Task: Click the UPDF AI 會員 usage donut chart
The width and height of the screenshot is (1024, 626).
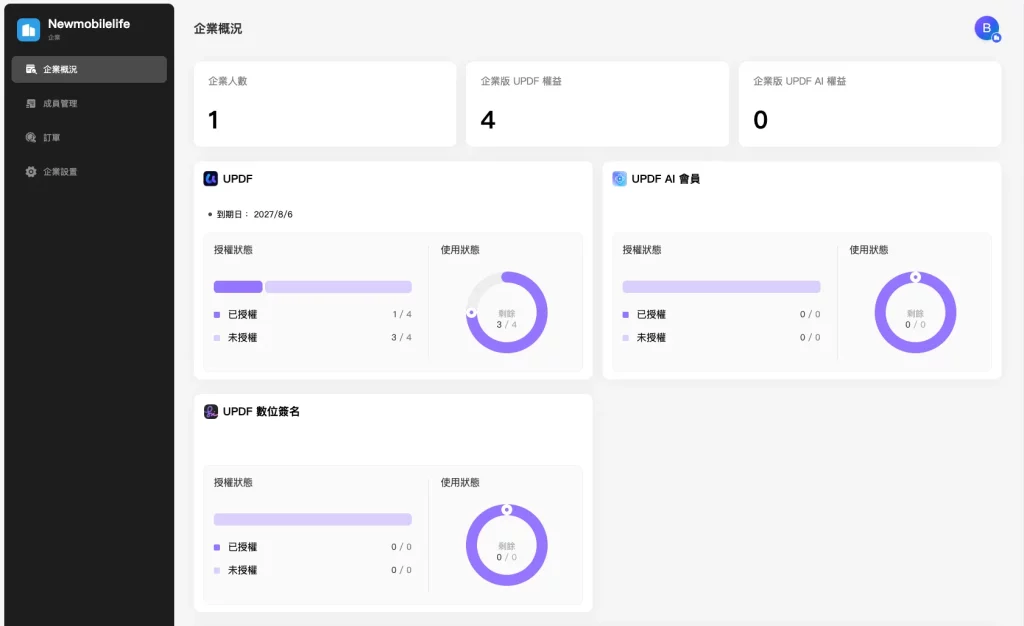Action: tap(916, 313)
